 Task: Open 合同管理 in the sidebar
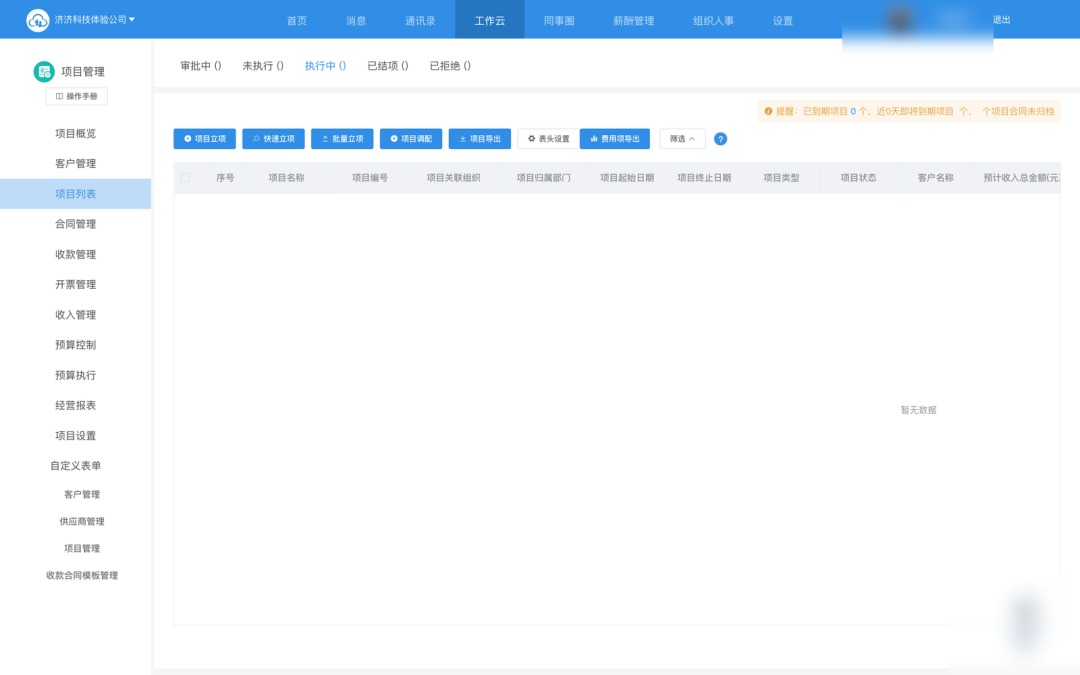click(76, 224)
